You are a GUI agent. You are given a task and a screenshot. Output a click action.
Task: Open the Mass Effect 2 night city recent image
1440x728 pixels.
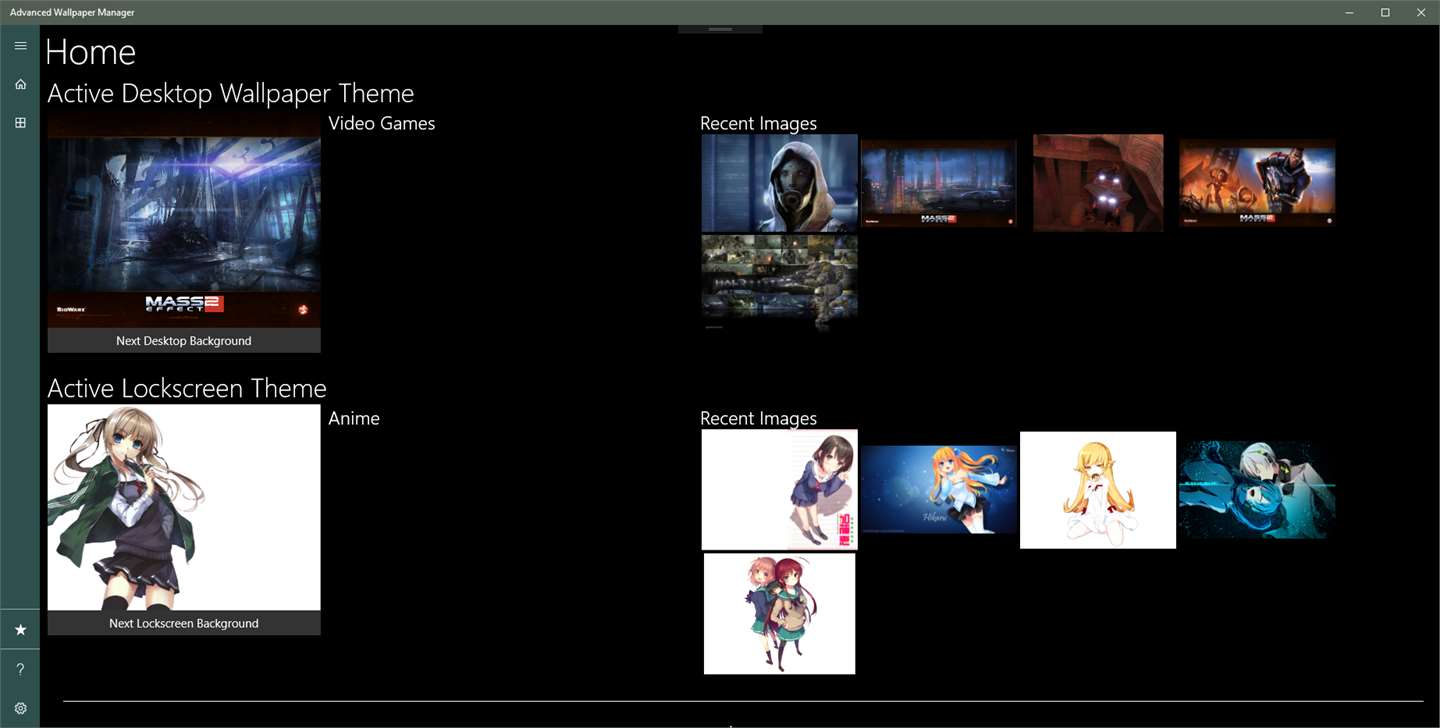pos(939,183)
